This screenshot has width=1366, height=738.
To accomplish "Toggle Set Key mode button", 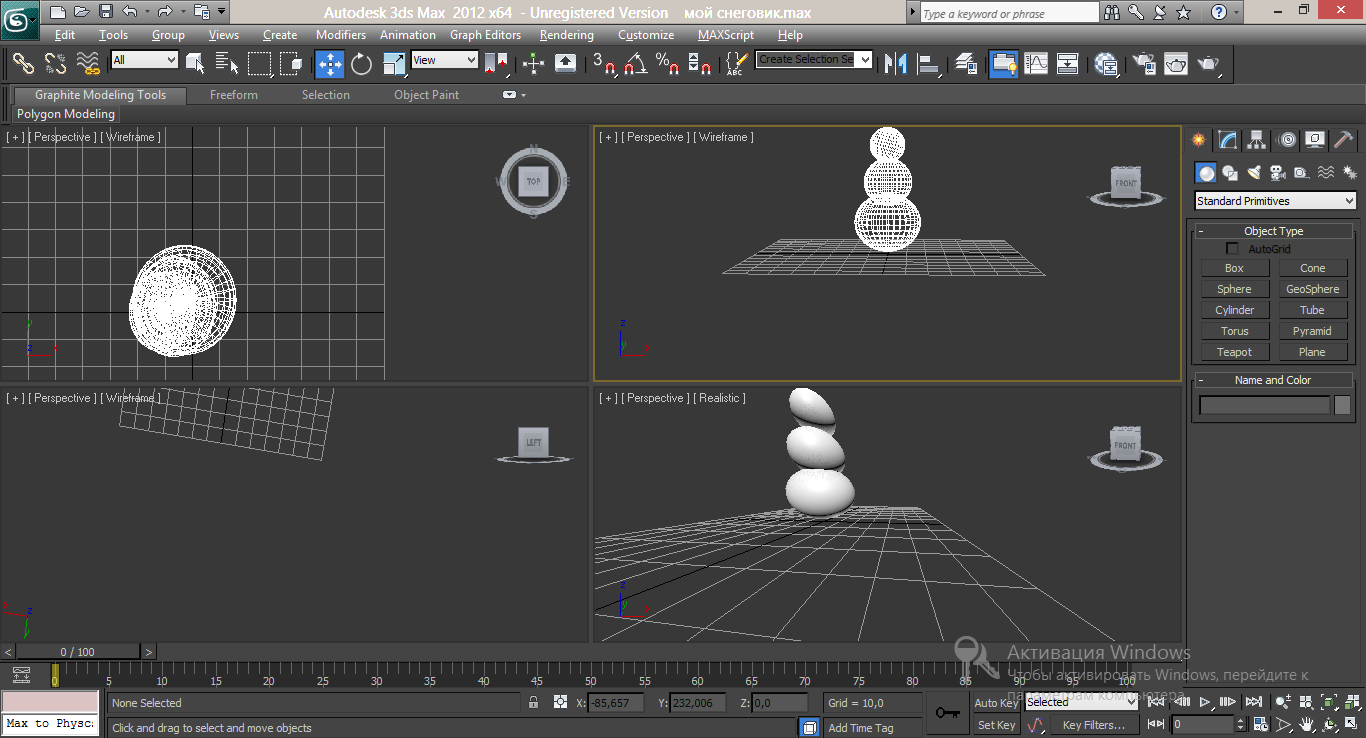I will tap(996, 725).
